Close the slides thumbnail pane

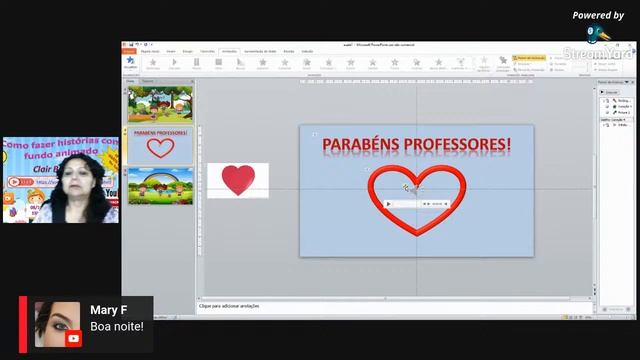click(192, 81)
